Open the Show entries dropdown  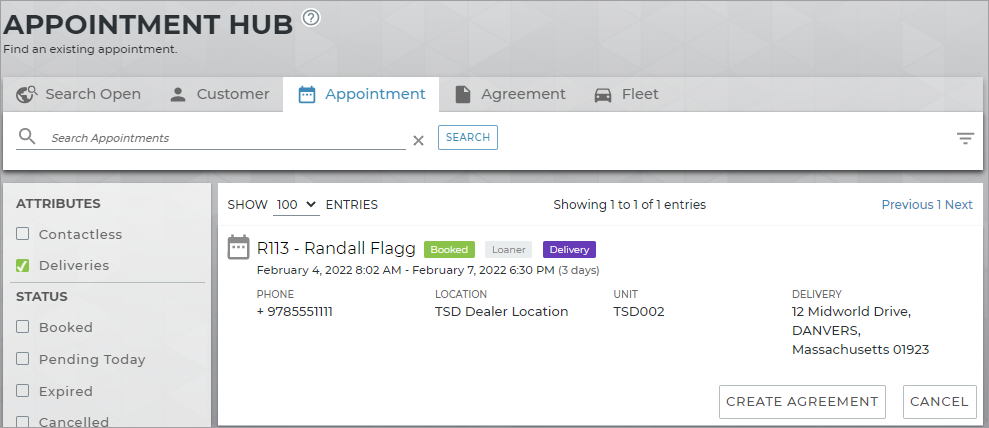click(296, 204)
